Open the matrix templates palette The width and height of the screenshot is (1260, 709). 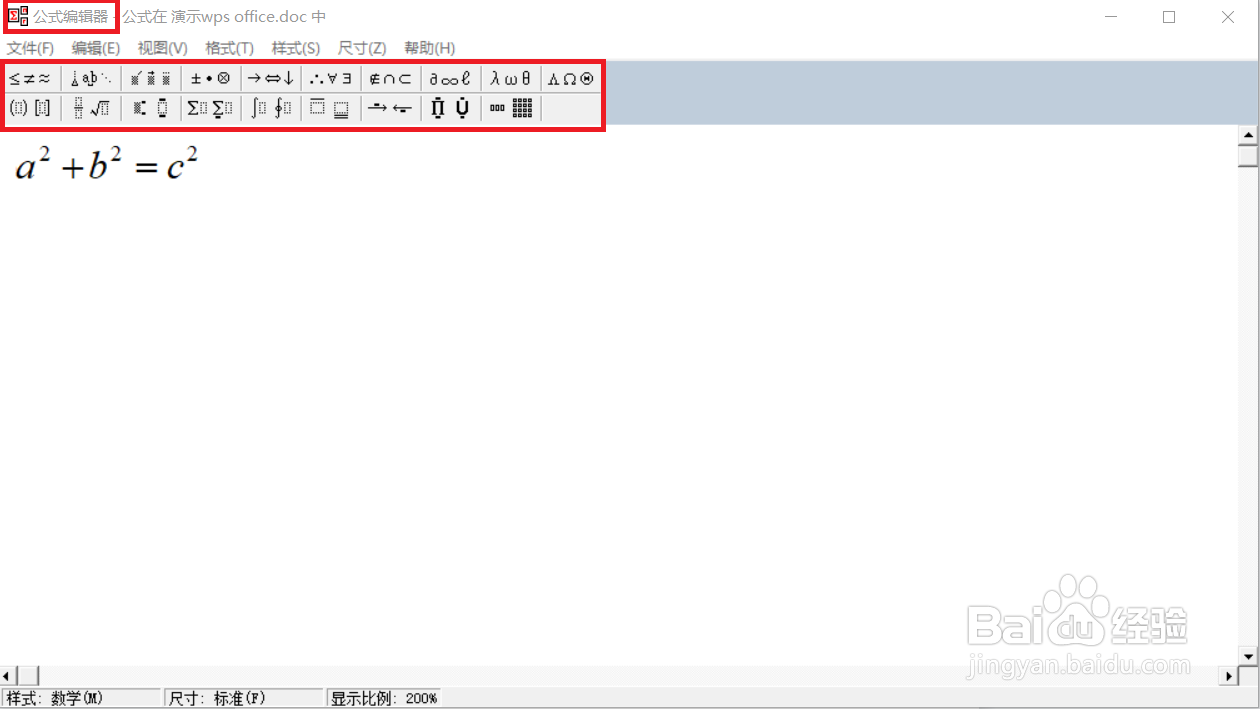pos(511,108)
